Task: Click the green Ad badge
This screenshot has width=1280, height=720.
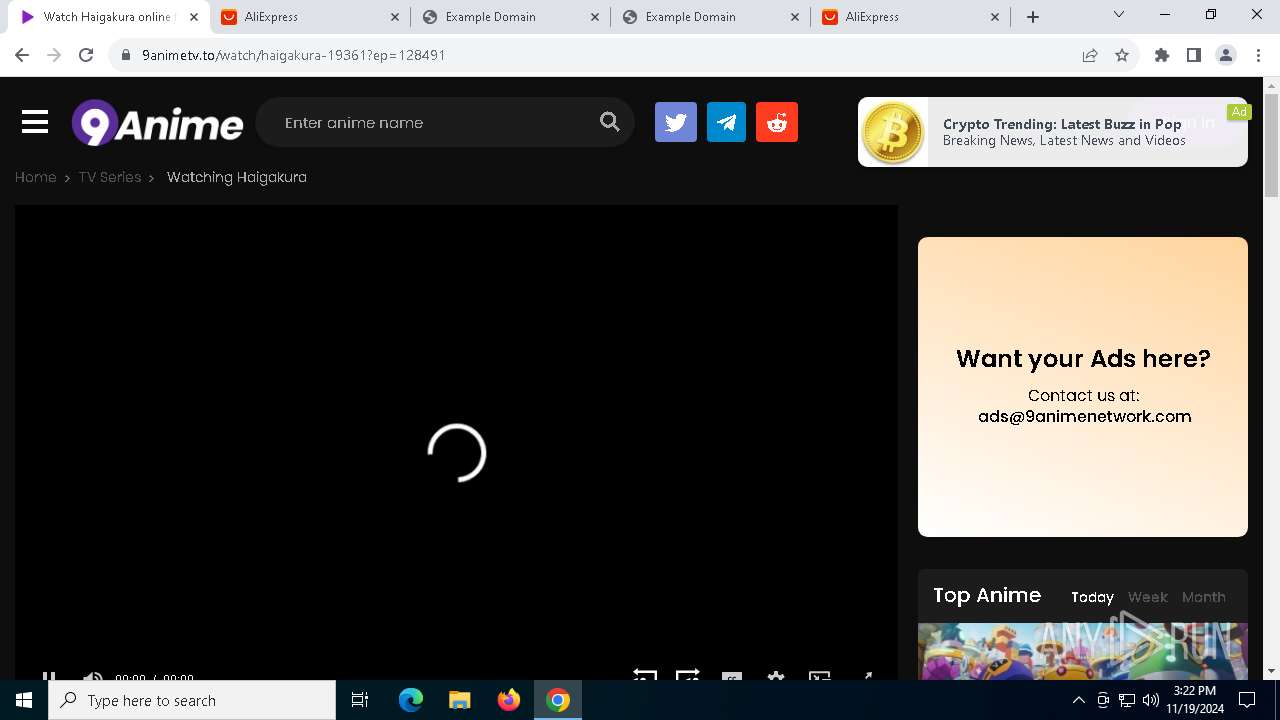Action: pos(1239,112)
